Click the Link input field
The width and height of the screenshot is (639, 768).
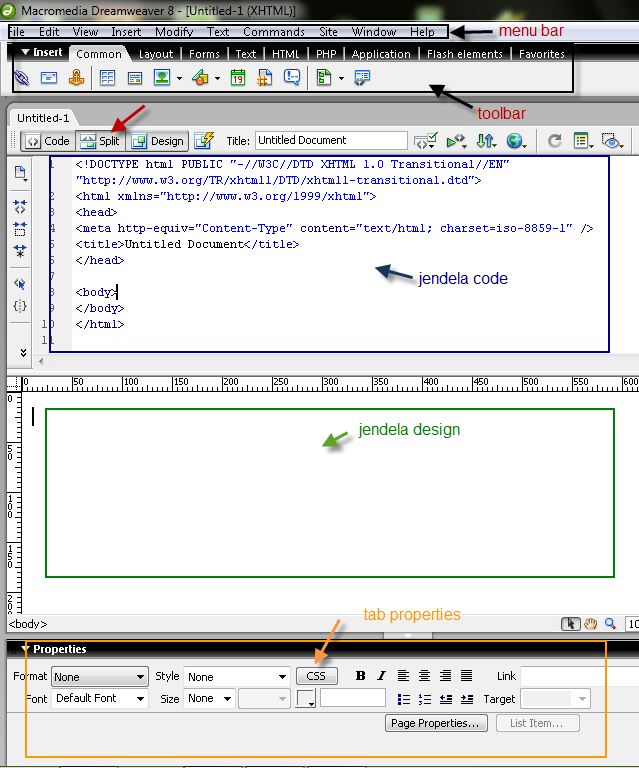pos(580,676)
